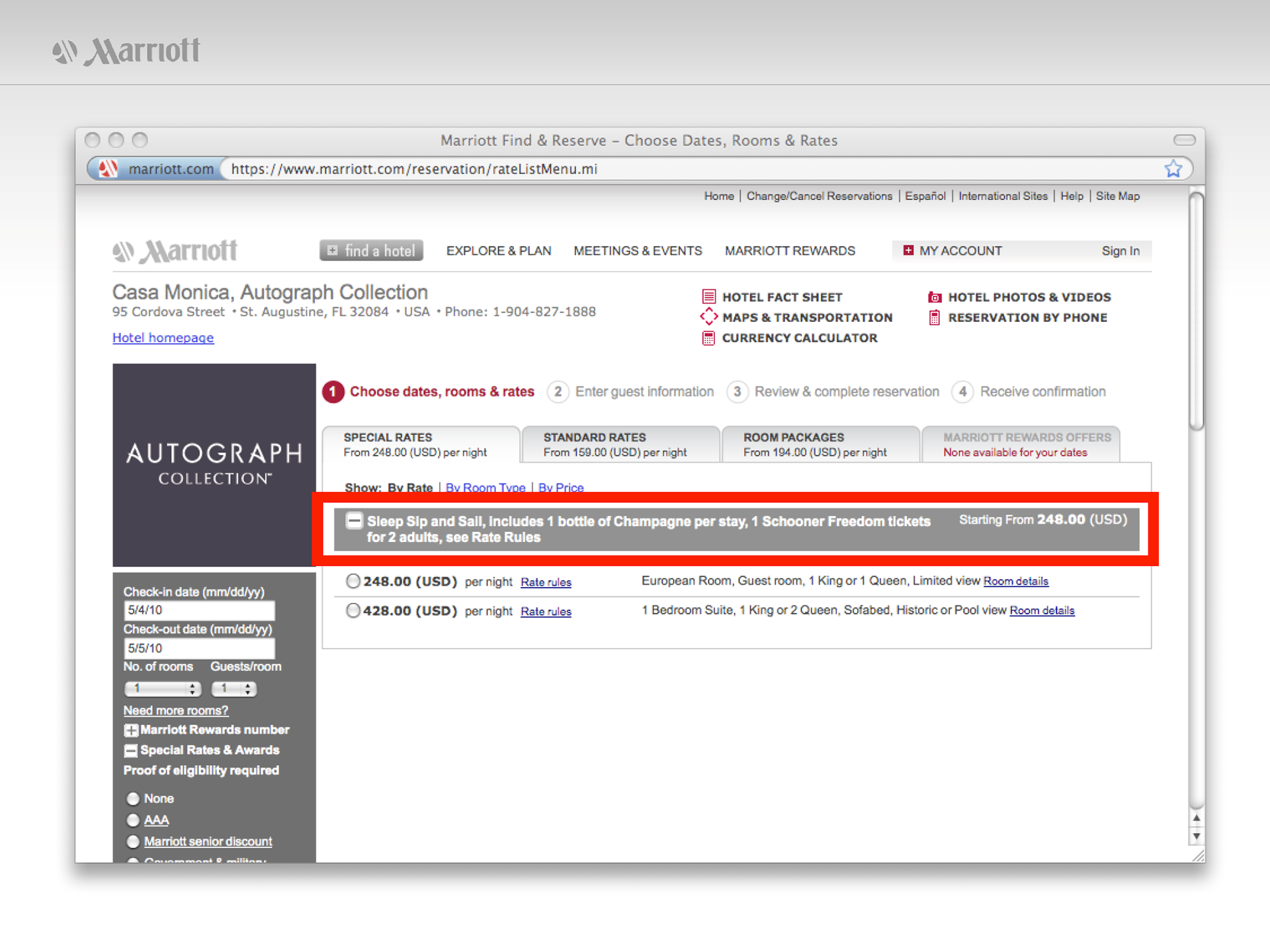Image resolution: width=1270 pixels, height=952 pixels.
Task: Click the scrollbar down arrow
Action: click(1196, 836)
